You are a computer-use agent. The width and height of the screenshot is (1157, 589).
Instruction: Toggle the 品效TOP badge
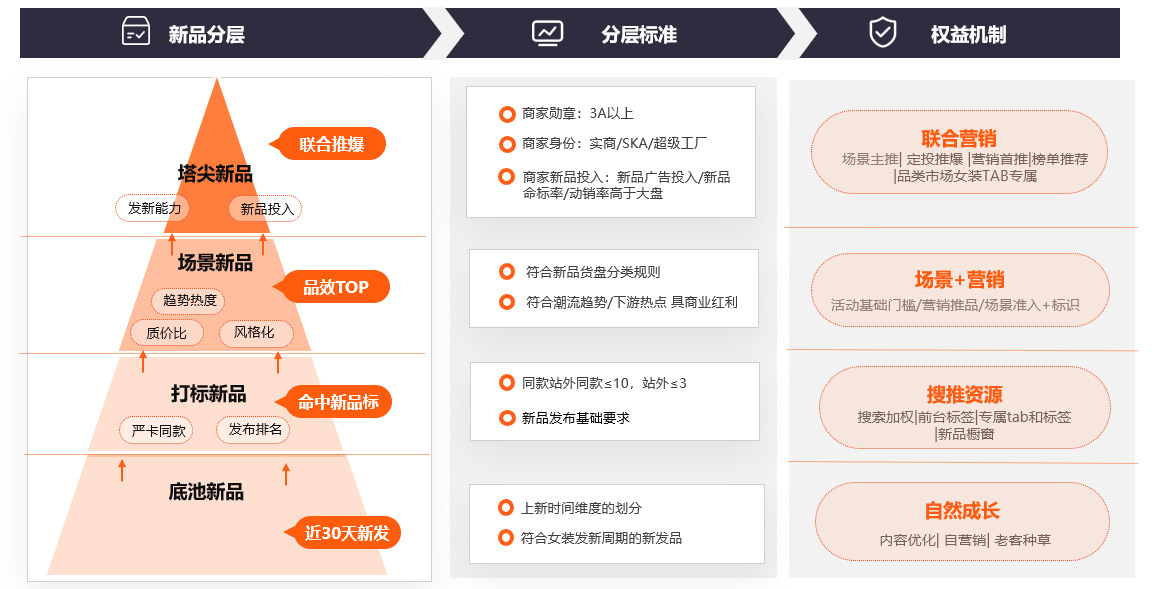coord(335,287)
